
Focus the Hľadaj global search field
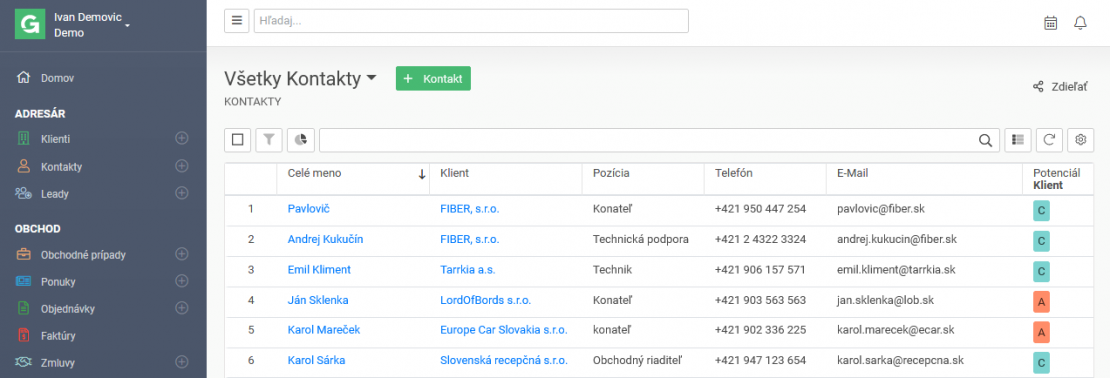pyautogui.click(x=471, y=21)
